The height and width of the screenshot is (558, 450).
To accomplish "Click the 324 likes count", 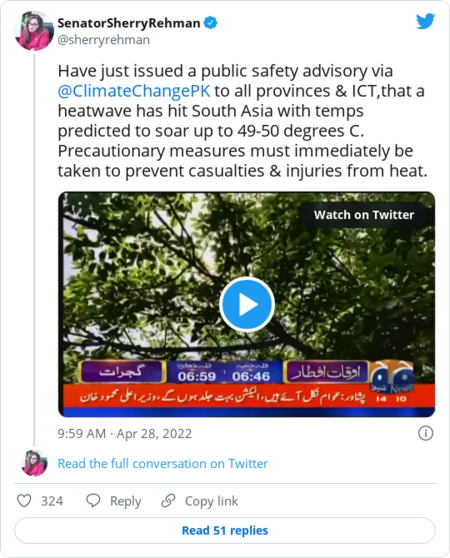I will (x=52, y=501).
